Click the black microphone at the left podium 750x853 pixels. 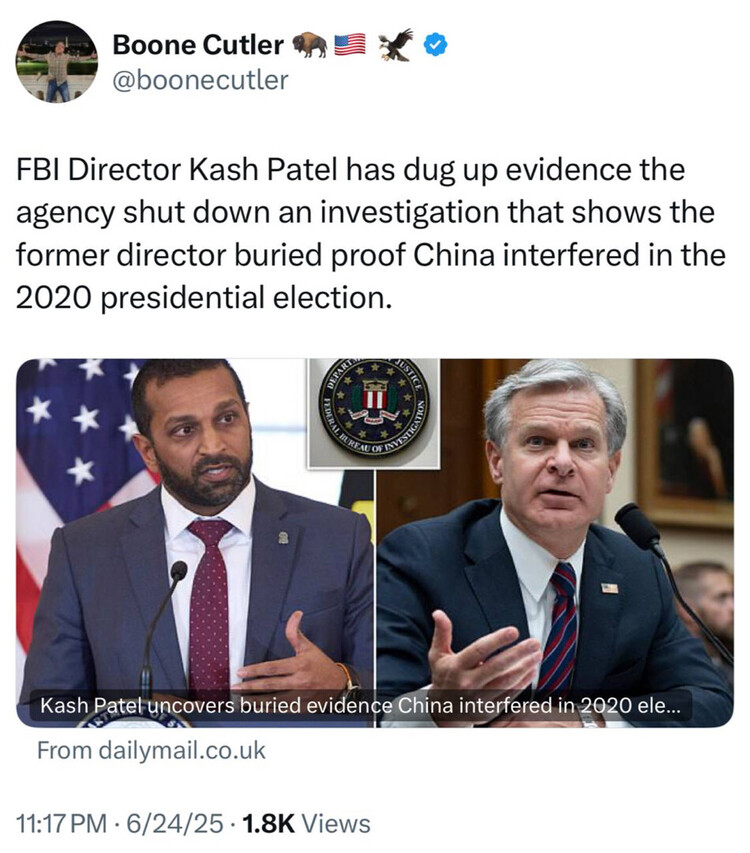tap(177, 574)
